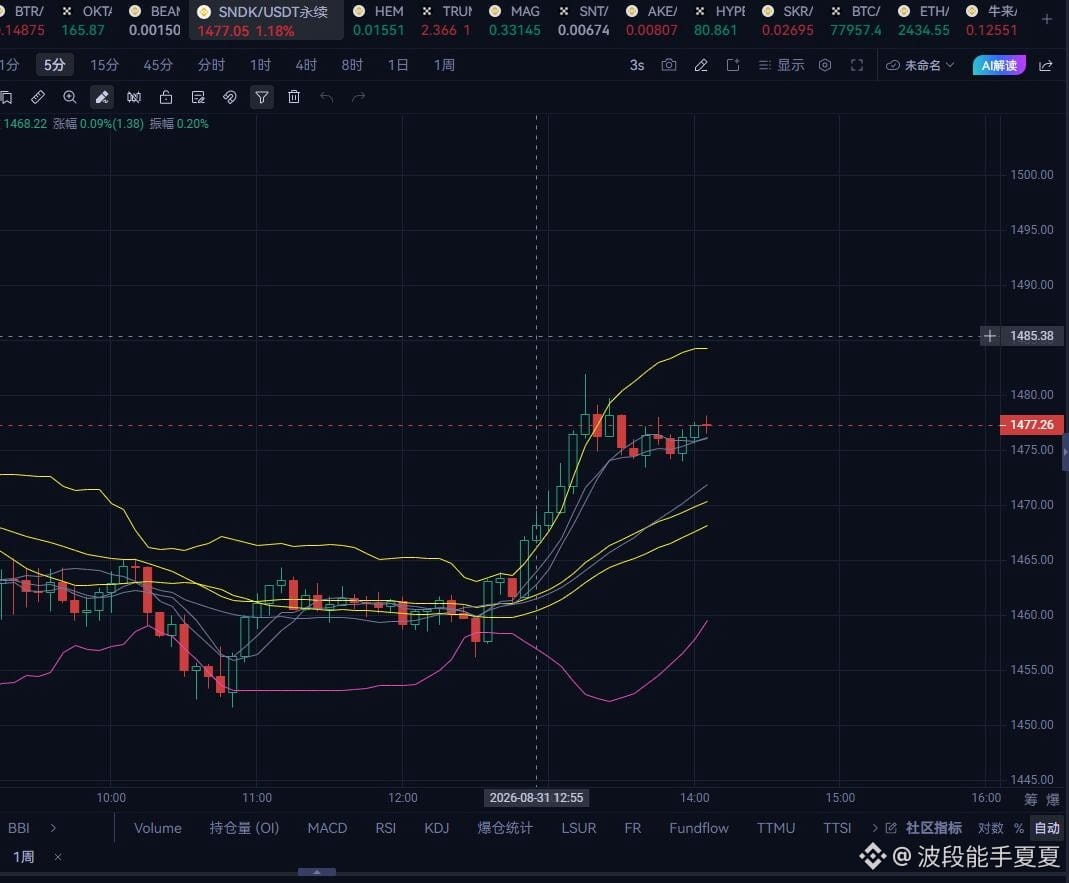Switch to the 45分 timeframe
The width and height of the screenshot is (1069, 883).
pyautogui.click(x=157, y=65)
